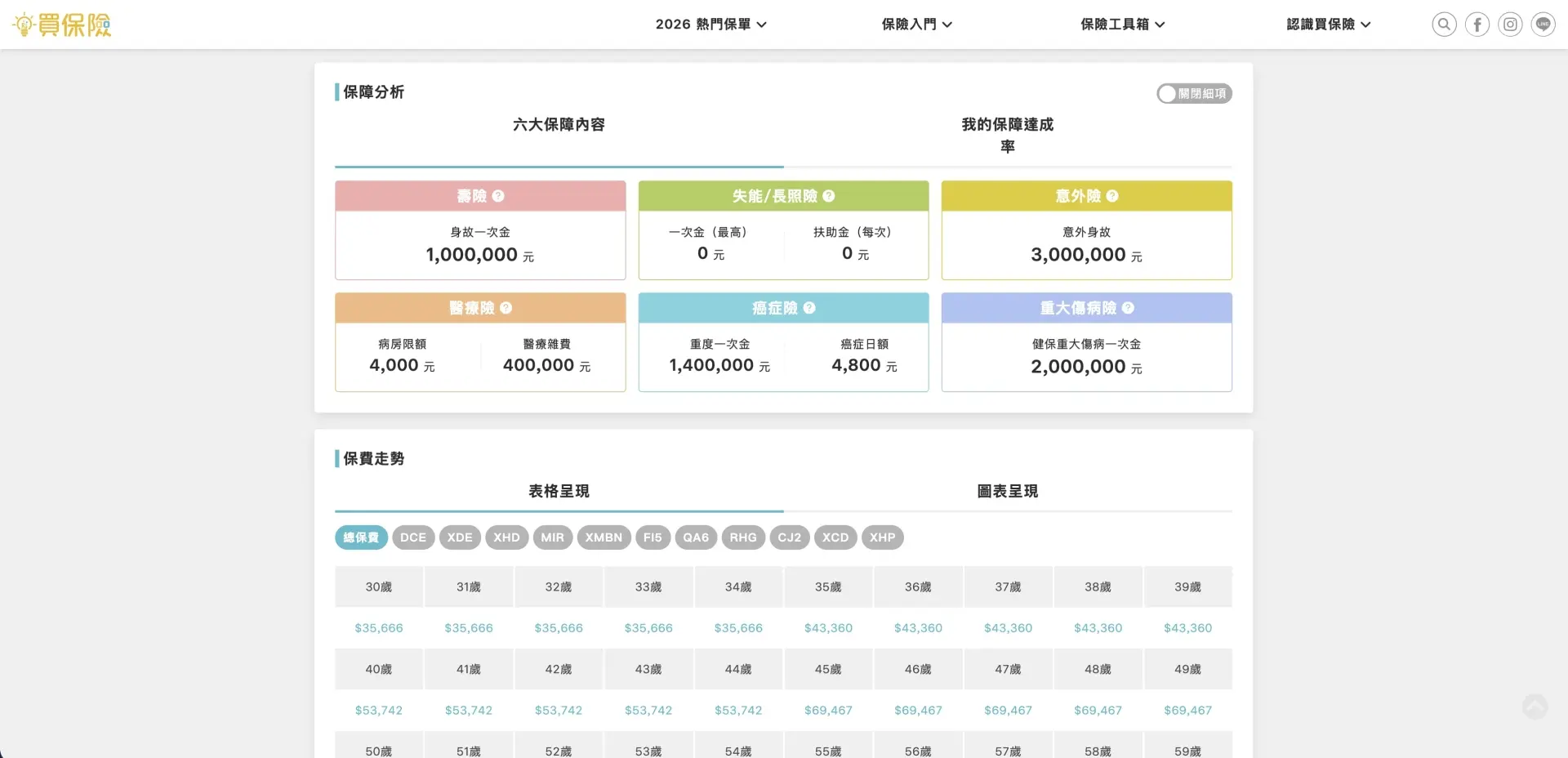Click the 49歲 age cell
This screenshot has height=758, width=1568.
[1187, 670]
